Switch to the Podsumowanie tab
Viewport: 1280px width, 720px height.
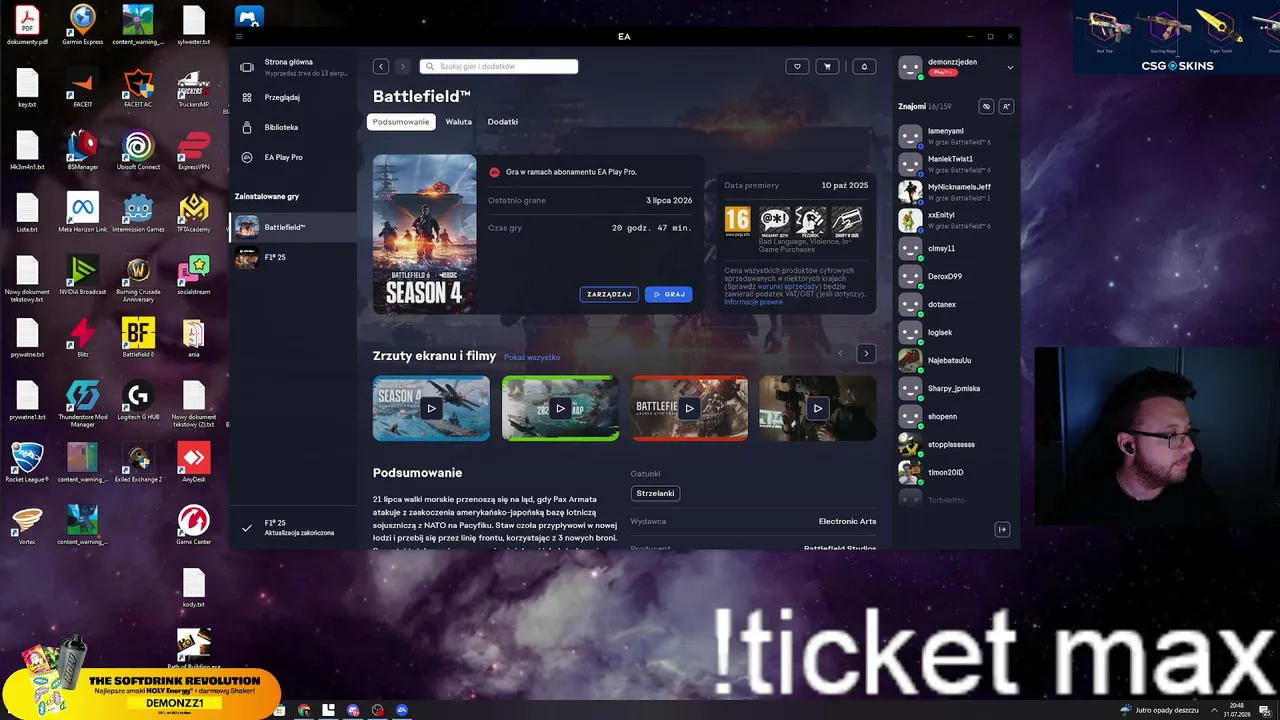[401, 122]
